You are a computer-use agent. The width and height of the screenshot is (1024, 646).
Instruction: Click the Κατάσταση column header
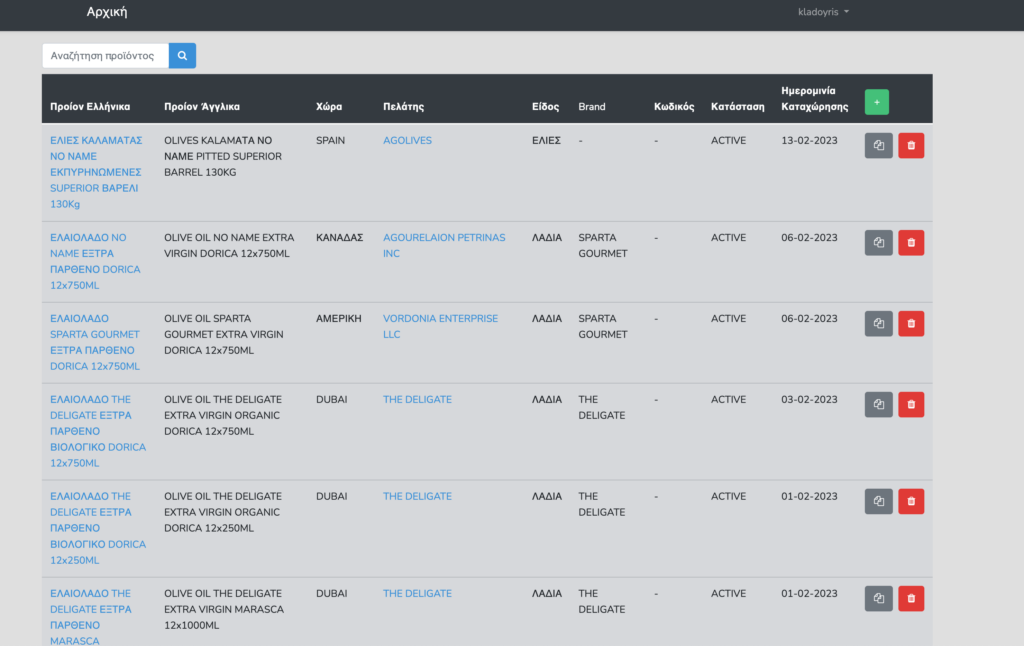pyautogui.click(x=737, y=106)
